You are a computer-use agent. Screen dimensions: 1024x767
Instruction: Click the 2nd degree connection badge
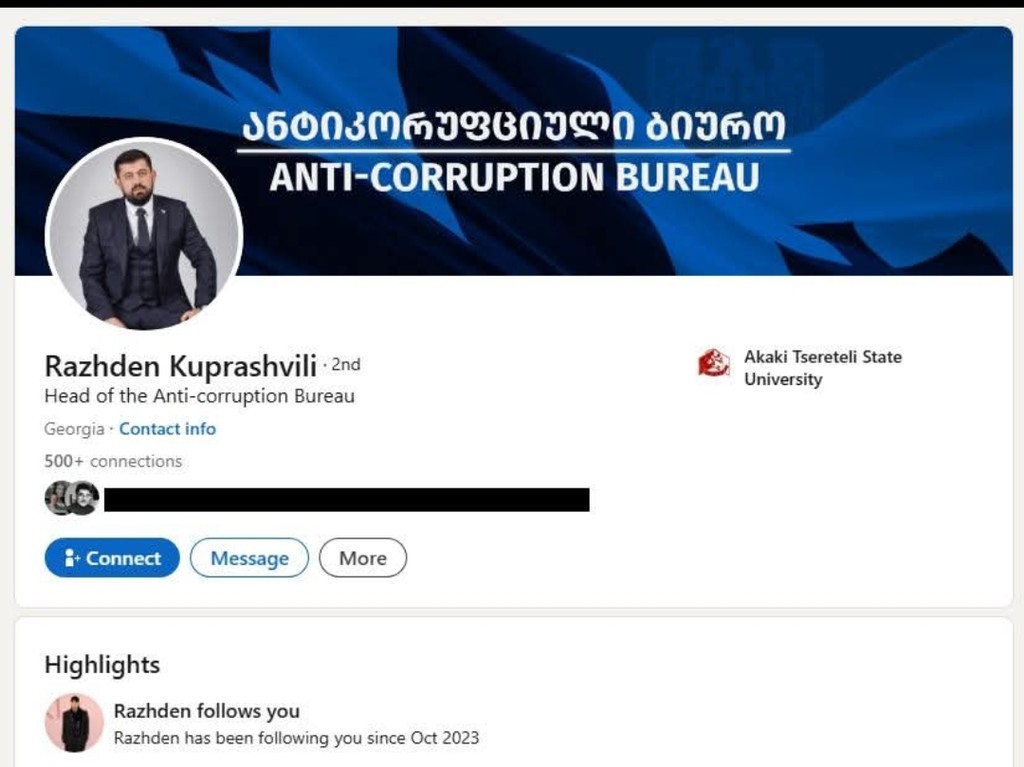coord(345,365)
